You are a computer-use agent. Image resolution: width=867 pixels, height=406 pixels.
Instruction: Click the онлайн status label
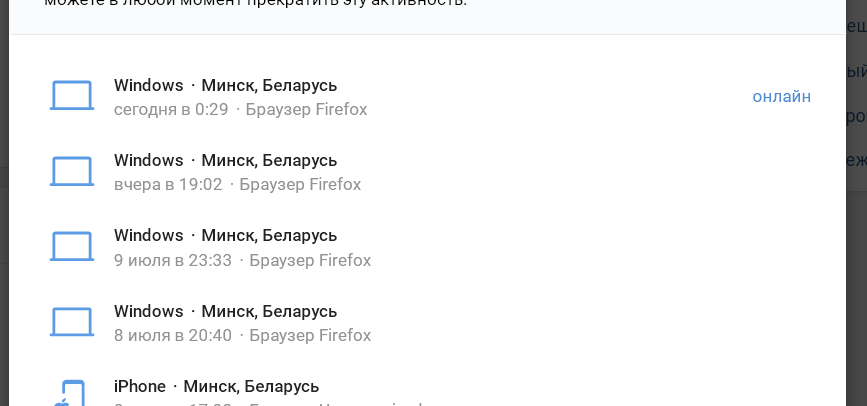pos(781,96)
